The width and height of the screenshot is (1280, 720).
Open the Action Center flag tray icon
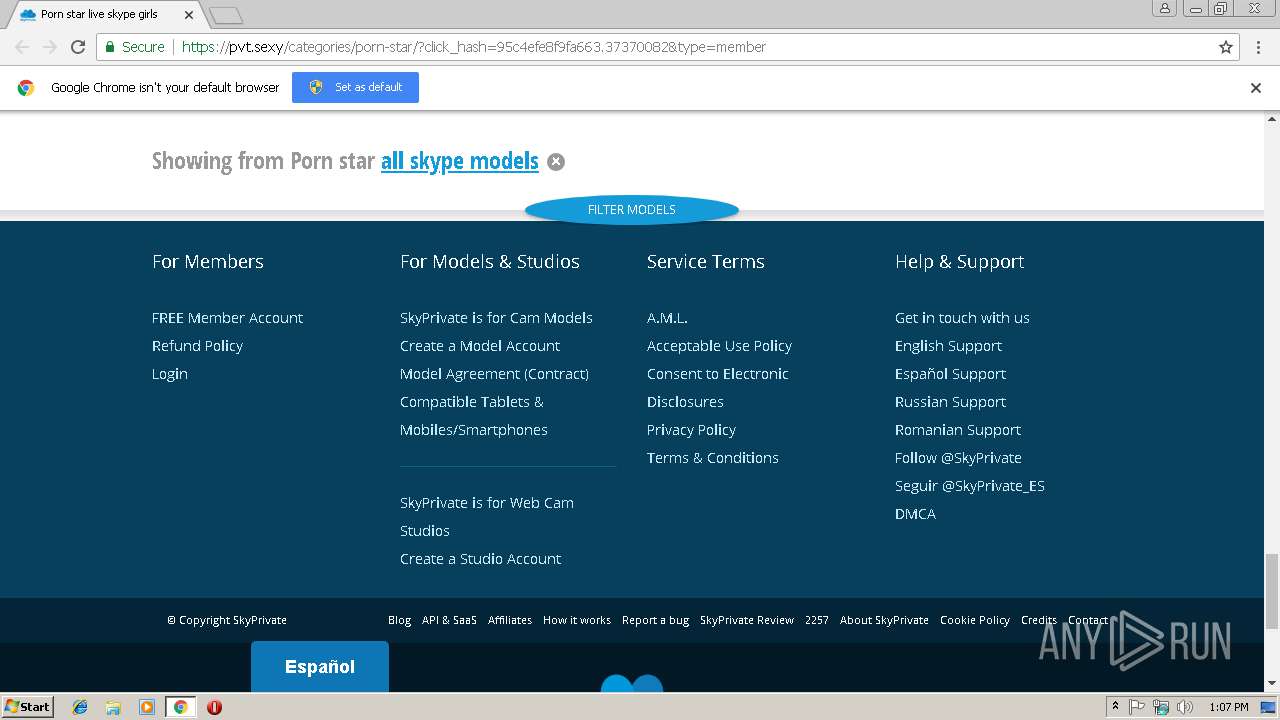point(1137,707)
